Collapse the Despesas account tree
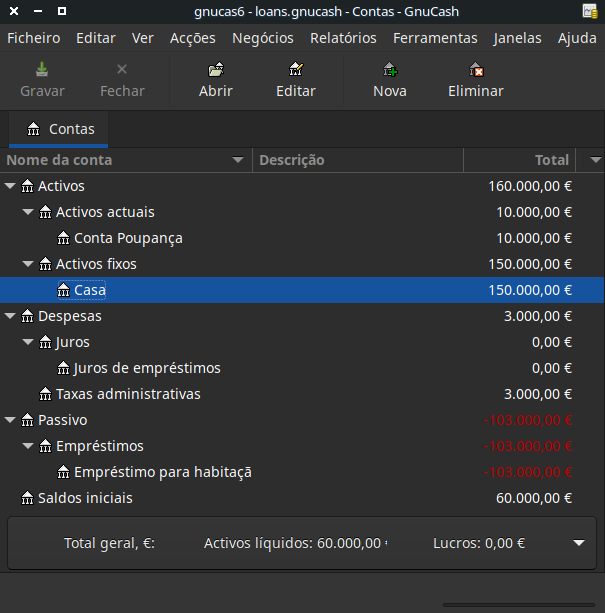Image resolution: width=605 pixels, height=613 pixels. pos(10,316)
